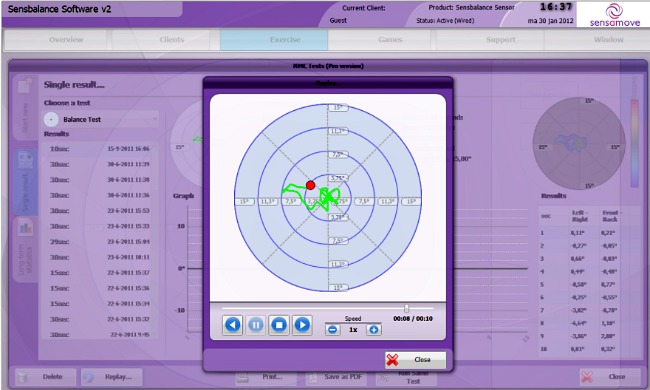Click the sensamove logo
650x390 pixels.
(x=614, y=15)
